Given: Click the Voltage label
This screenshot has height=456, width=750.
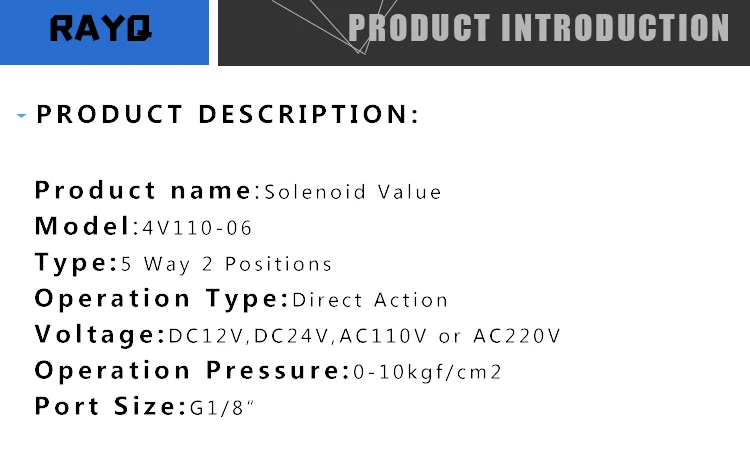Looking at the screenshot, I should 100,334.
